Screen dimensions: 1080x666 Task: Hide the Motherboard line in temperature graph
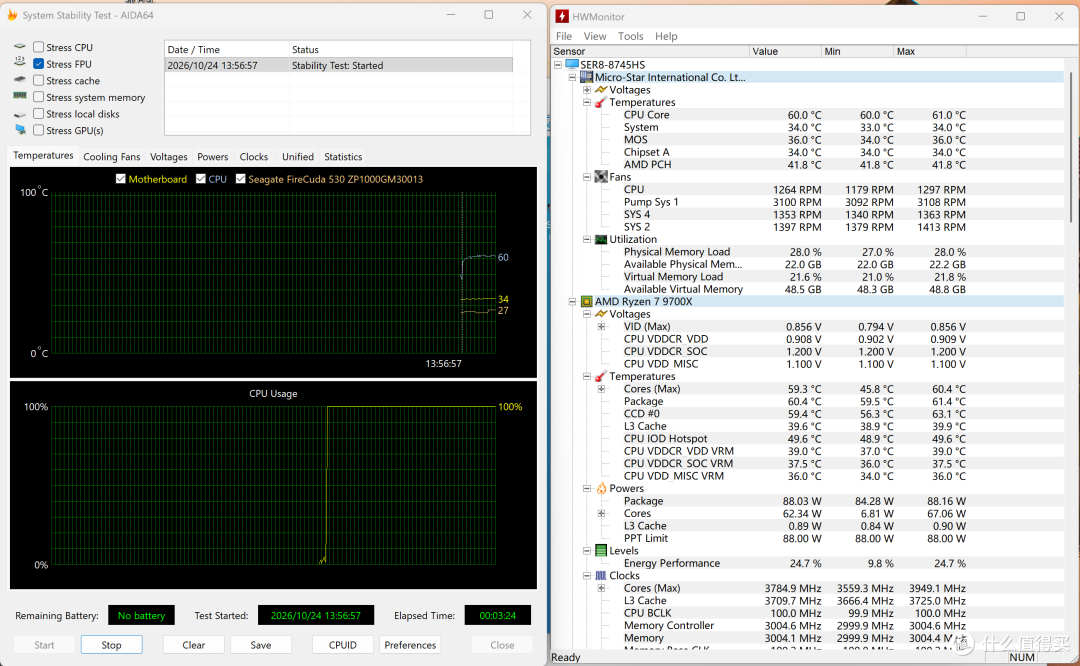tap(121, 179)
